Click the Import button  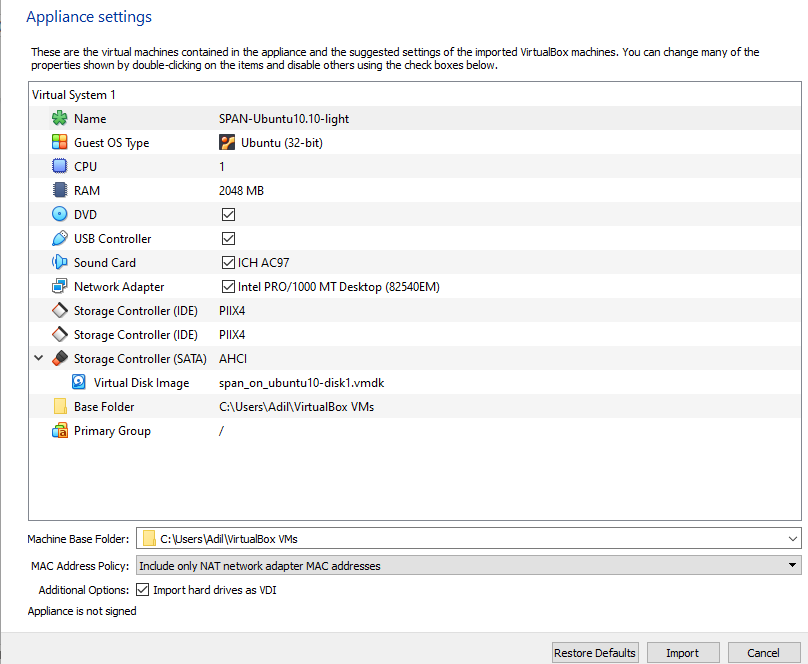[x=683, y=653]
